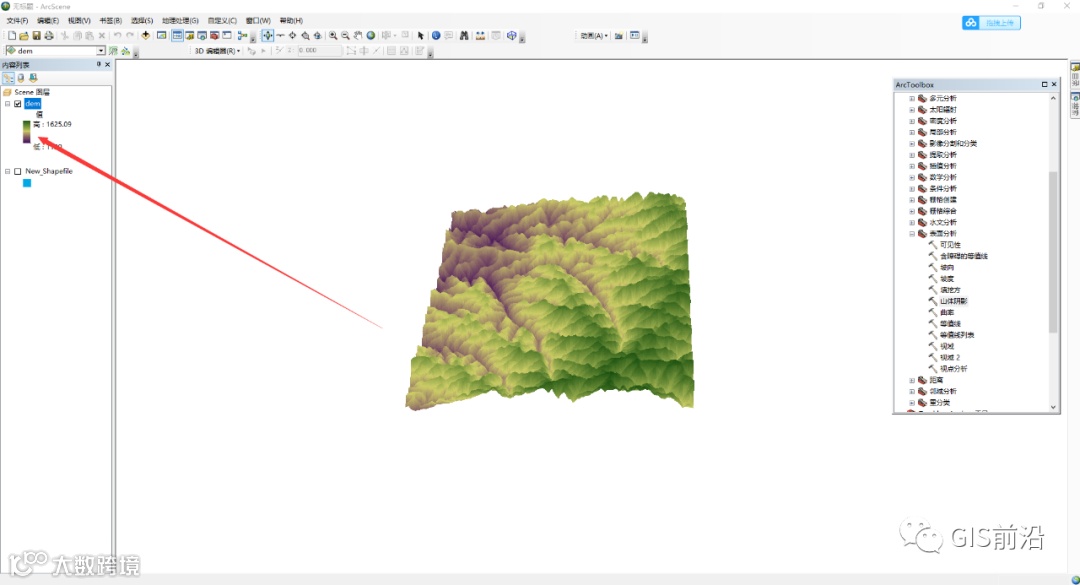Screen dimensions: 1080x585
Task: Open the dem layer dropdown in toolbar
Action: tap(101, 50)
